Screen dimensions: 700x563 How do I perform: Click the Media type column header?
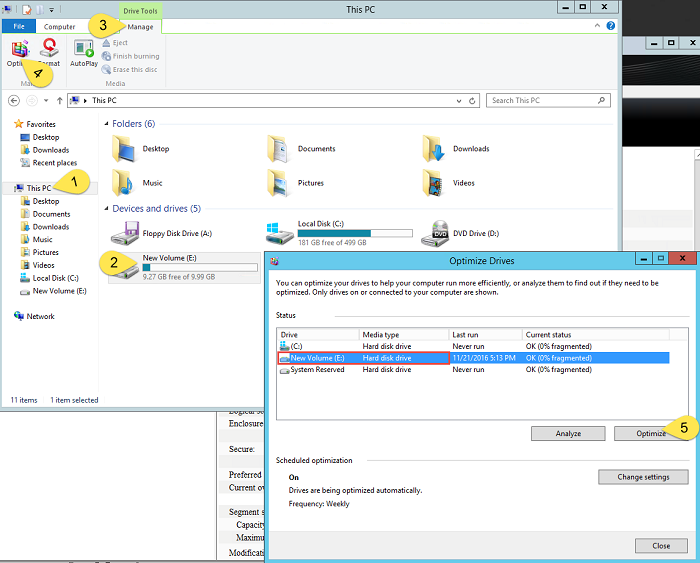(404, 335)
